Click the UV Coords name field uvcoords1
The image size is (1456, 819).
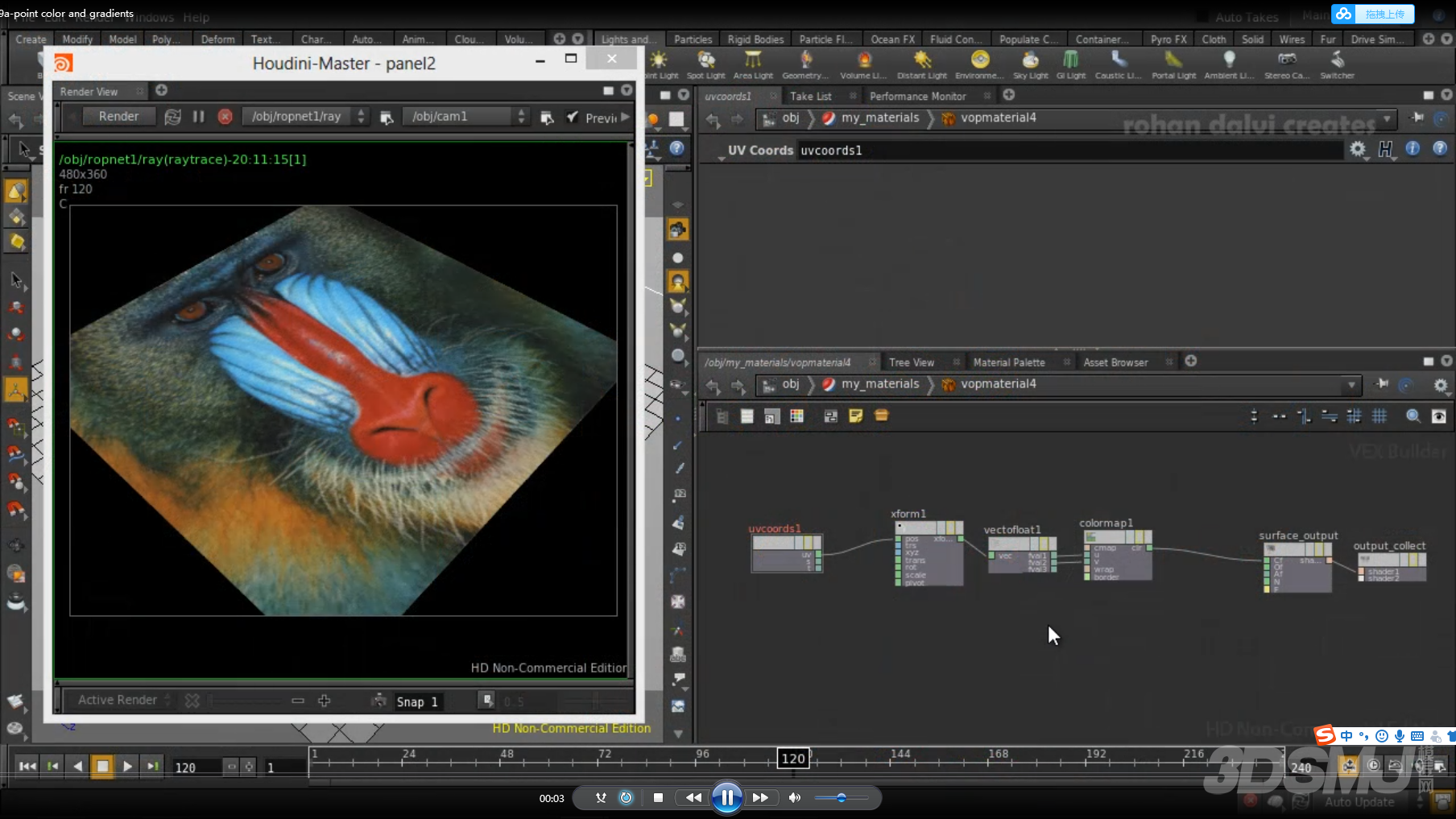pos(1069,150)
